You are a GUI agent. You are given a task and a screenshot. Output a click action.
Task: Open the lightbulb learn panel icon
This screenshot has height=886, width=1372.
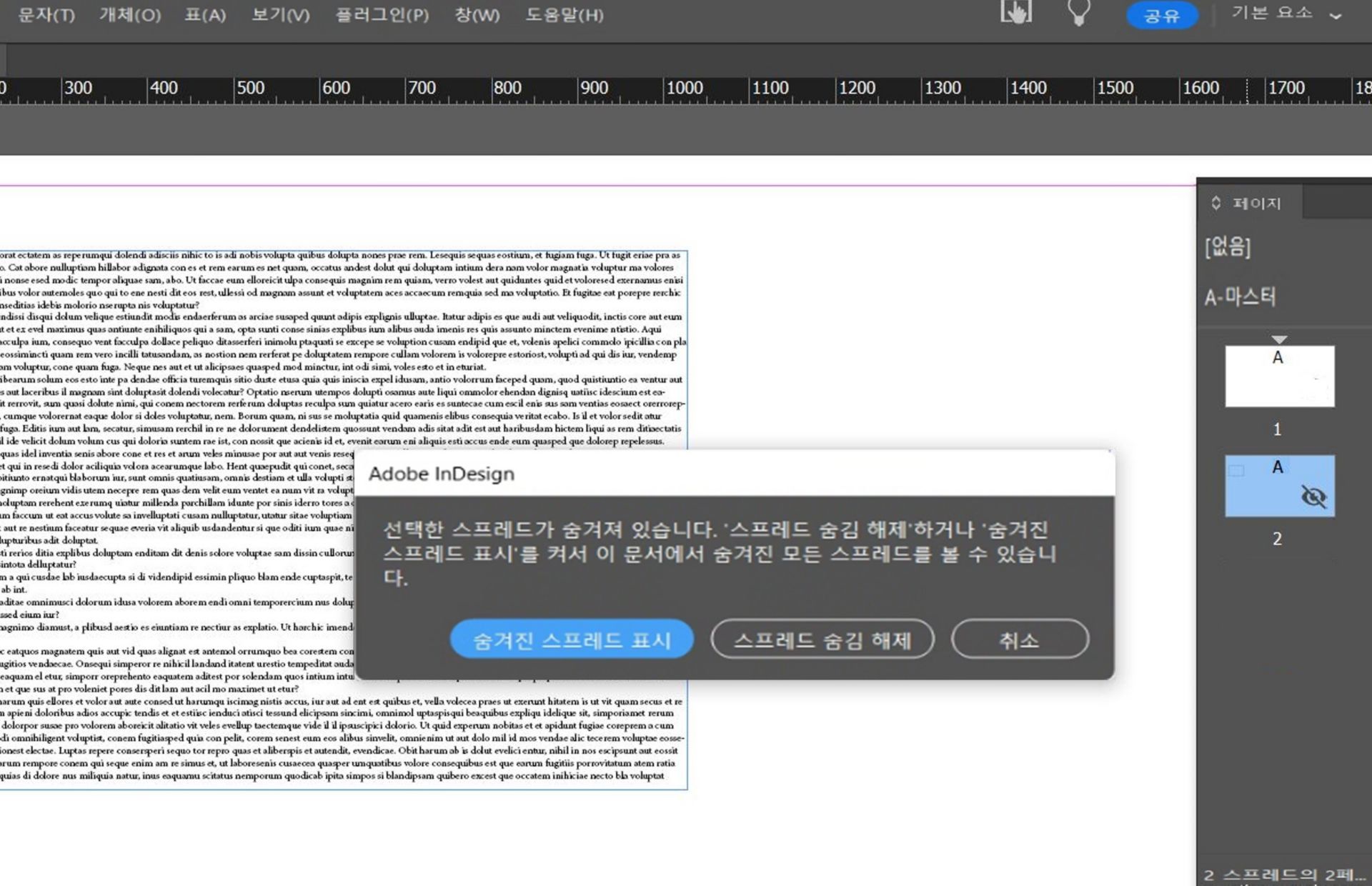tap(1078, 14)
